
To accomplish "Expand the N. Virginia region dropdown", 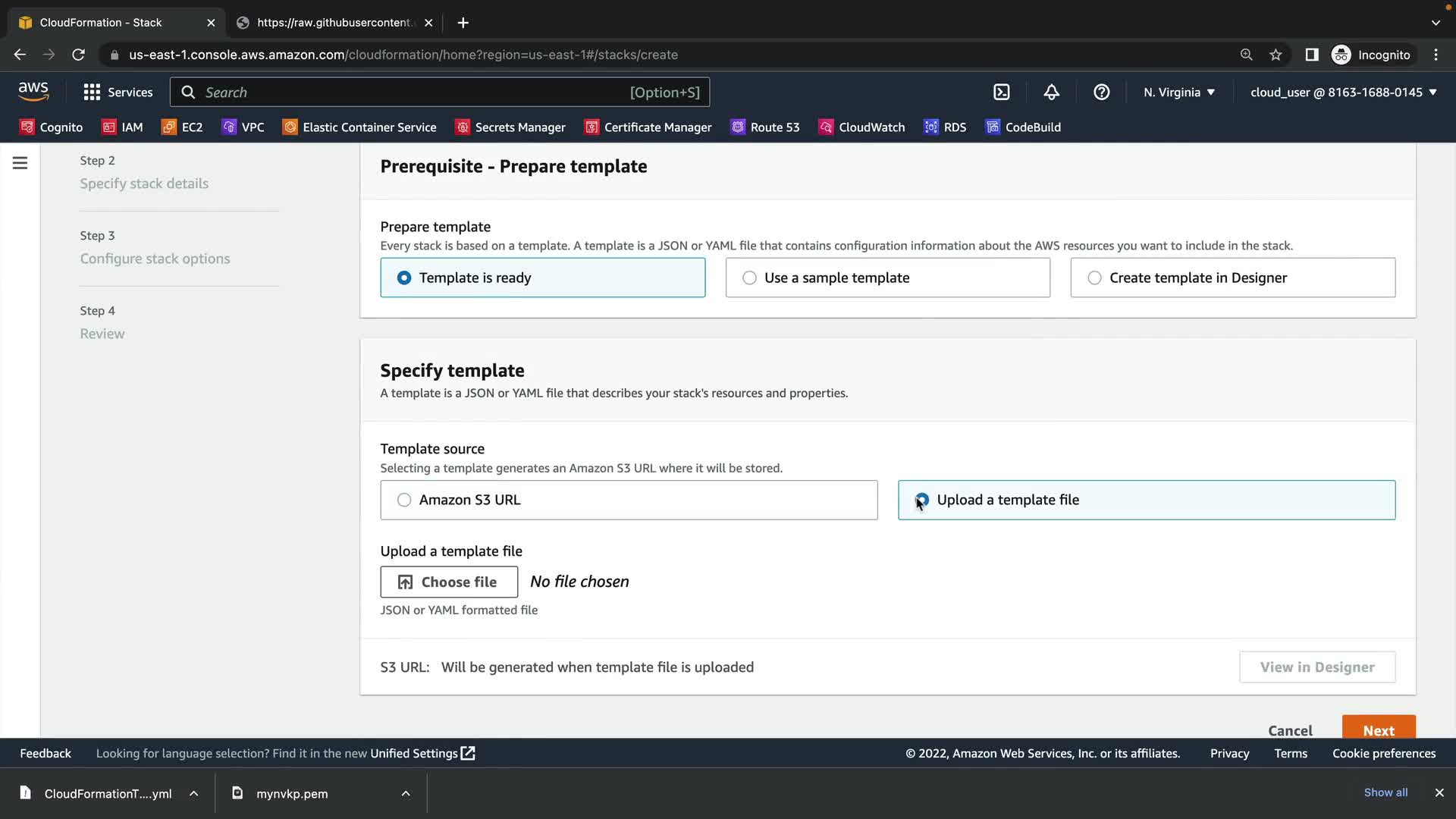I will (x=1179, y=92).
